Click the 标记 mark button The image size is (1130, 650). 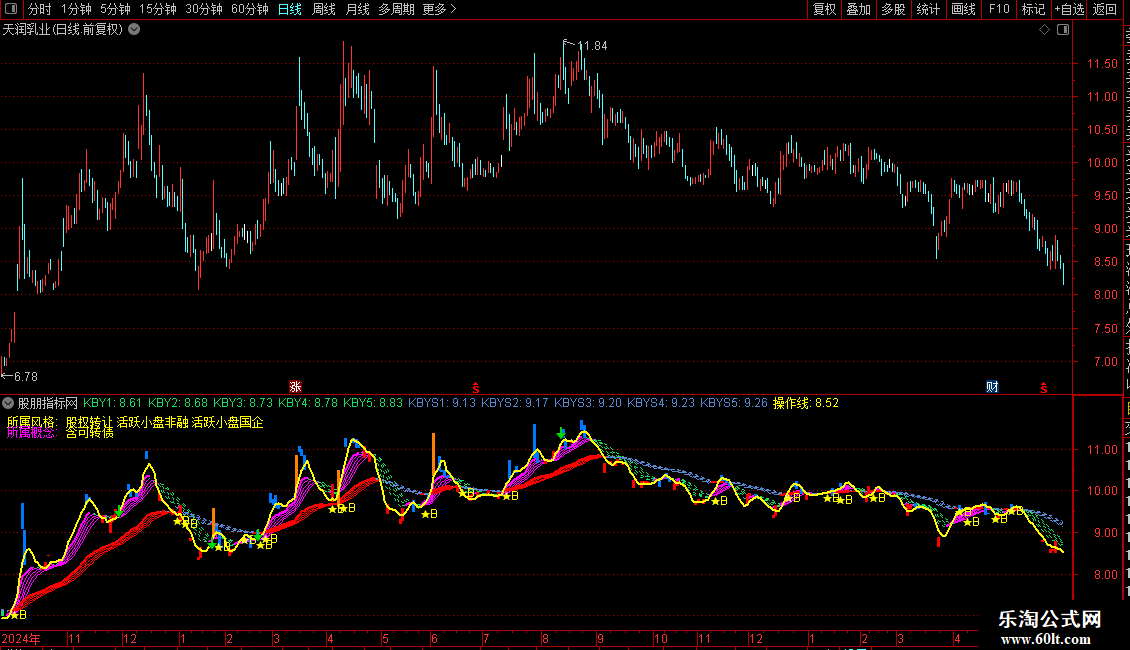tap(1033, 9)
